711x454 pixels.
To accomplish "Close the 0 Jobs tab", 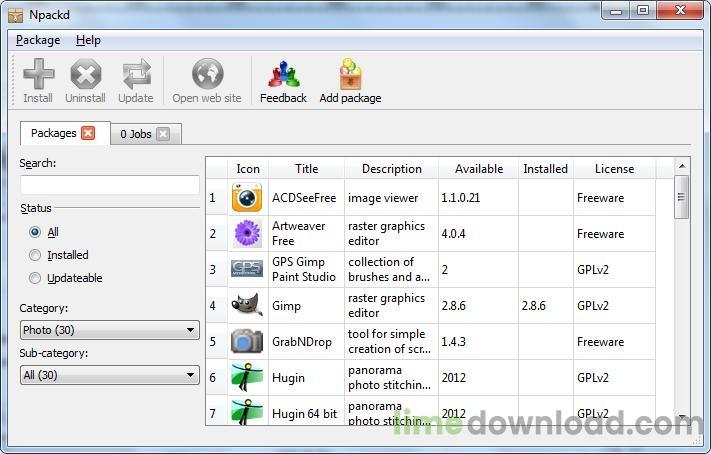I will point(163,134).
